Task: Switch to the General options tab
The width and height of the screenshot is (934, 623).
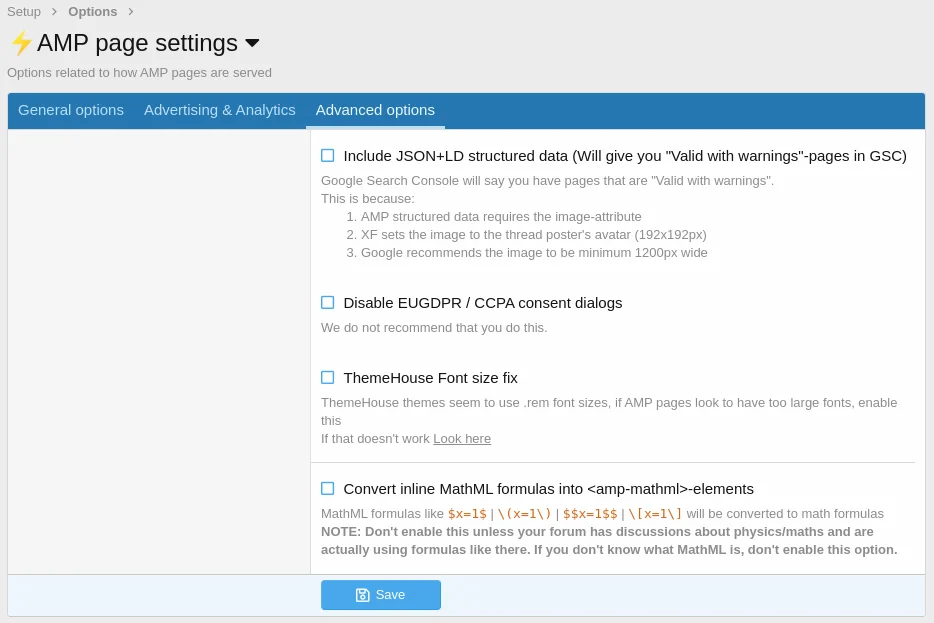Action: [71, 110]
